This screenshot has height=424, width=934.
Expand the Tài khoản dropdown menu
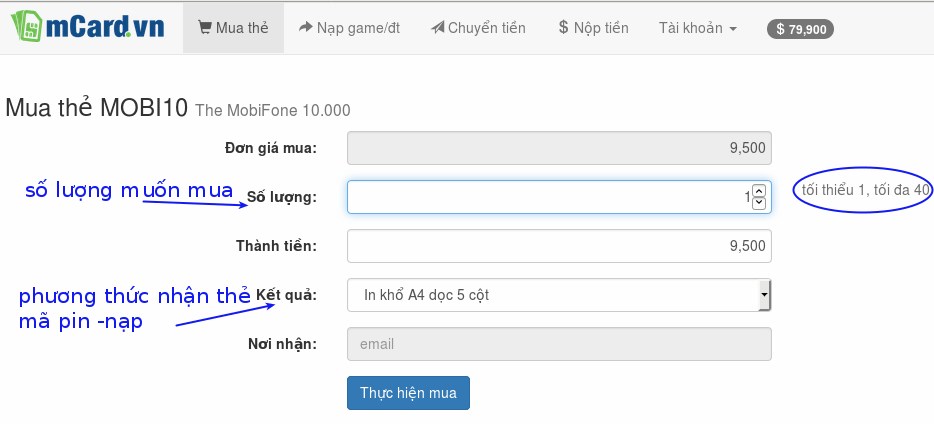pos(698,27)
